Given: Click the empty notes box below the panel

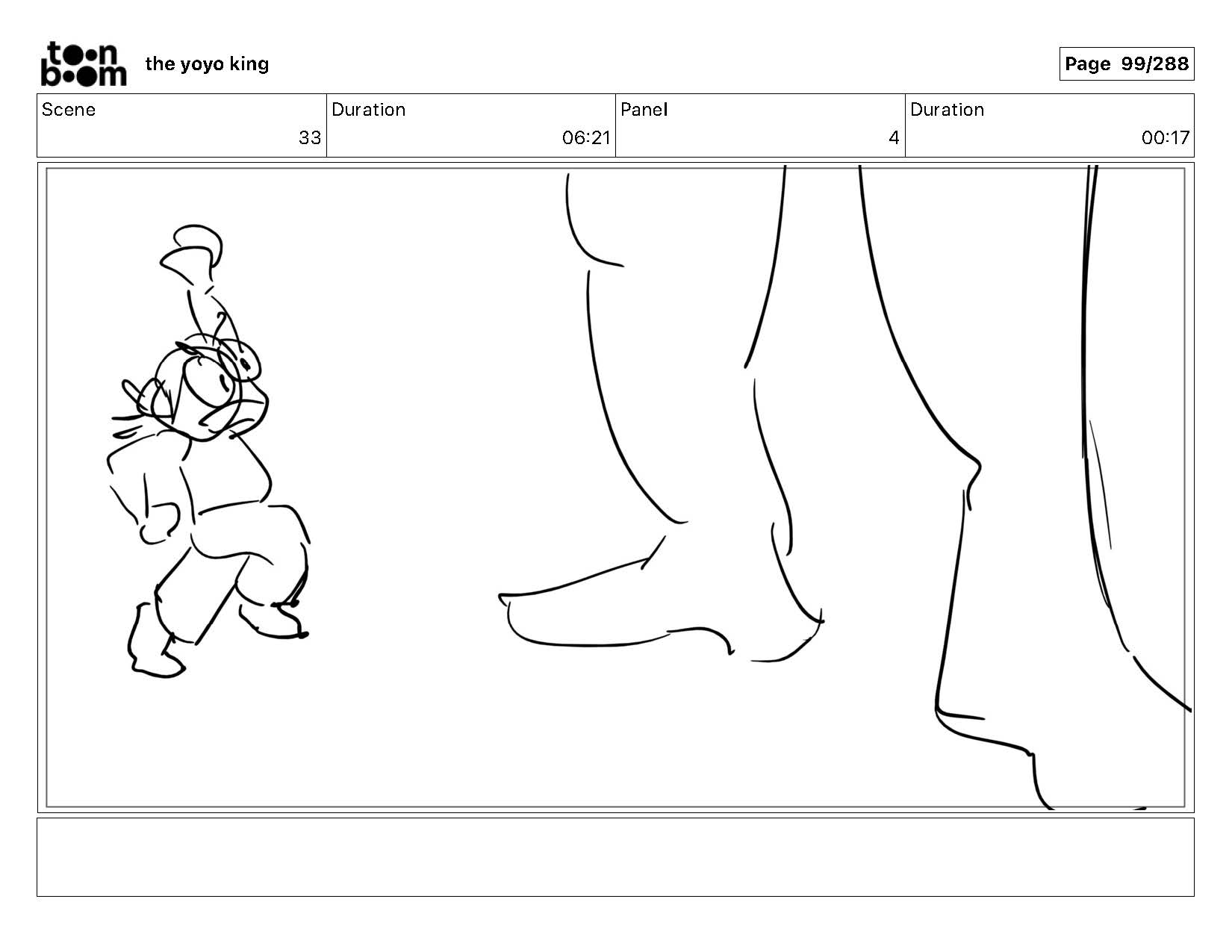Looking at the screenshot, I should pyautogui.click(x=615, y=857).
